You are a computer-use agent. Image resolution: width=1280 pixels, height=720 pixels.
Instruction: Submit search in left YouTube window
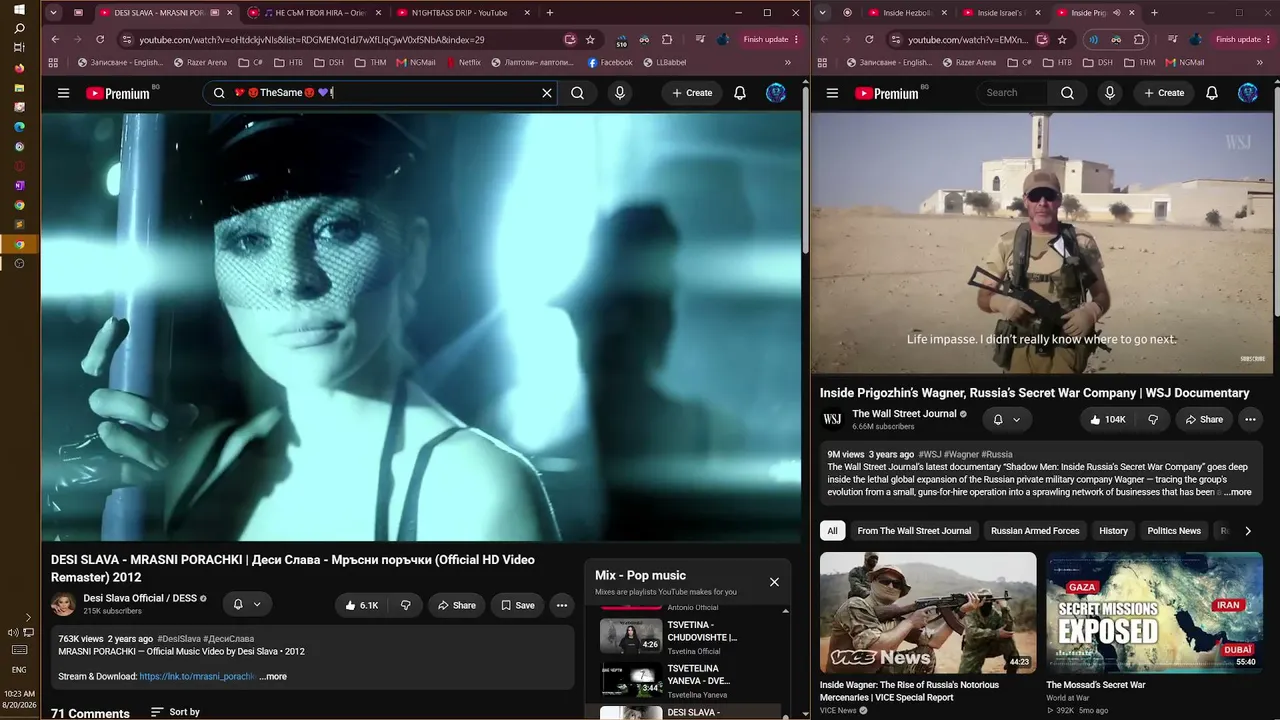(577, 93)
